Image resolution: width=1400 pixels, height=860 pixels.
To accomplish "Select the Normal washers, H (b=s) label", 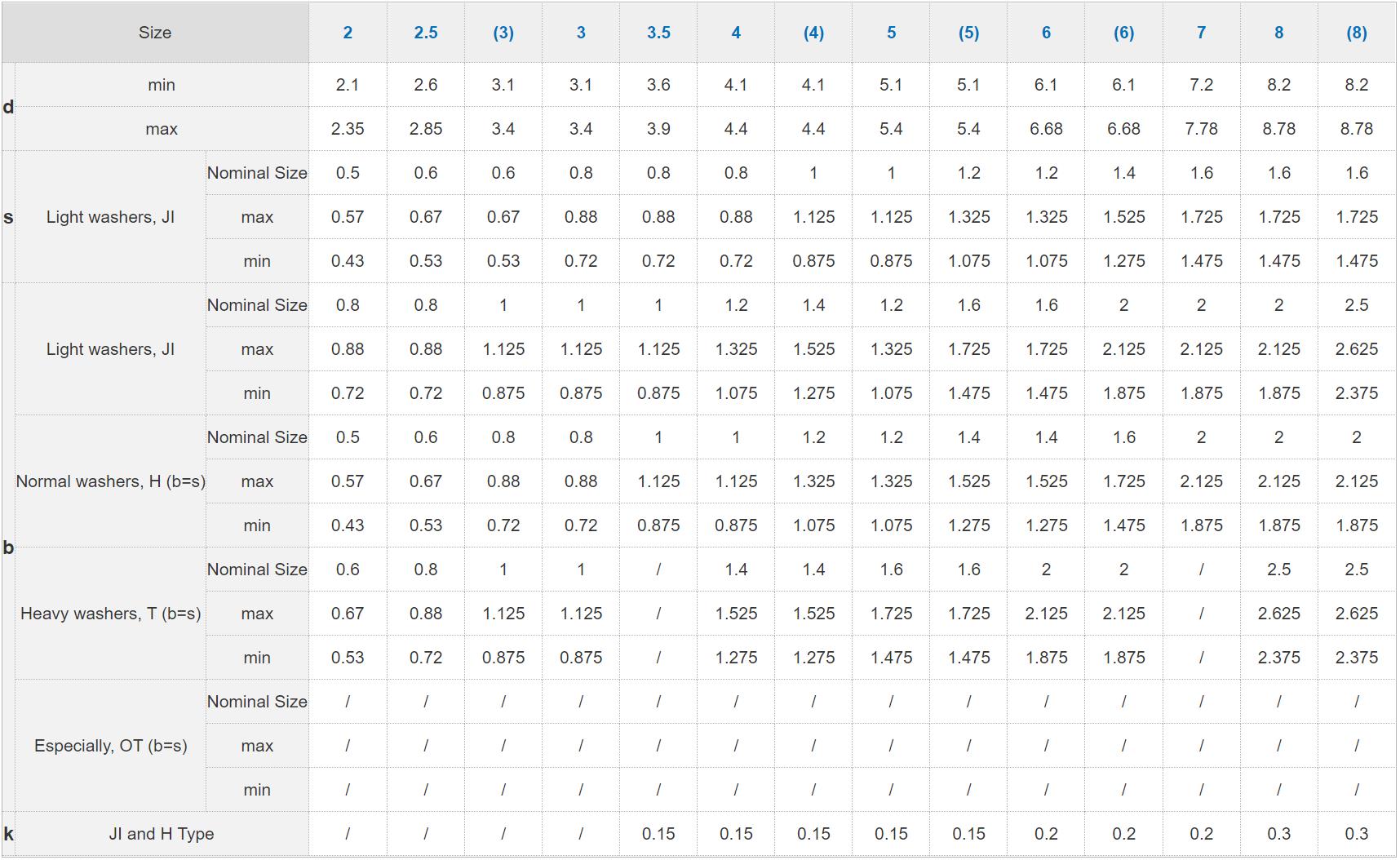I will [111, 481].
